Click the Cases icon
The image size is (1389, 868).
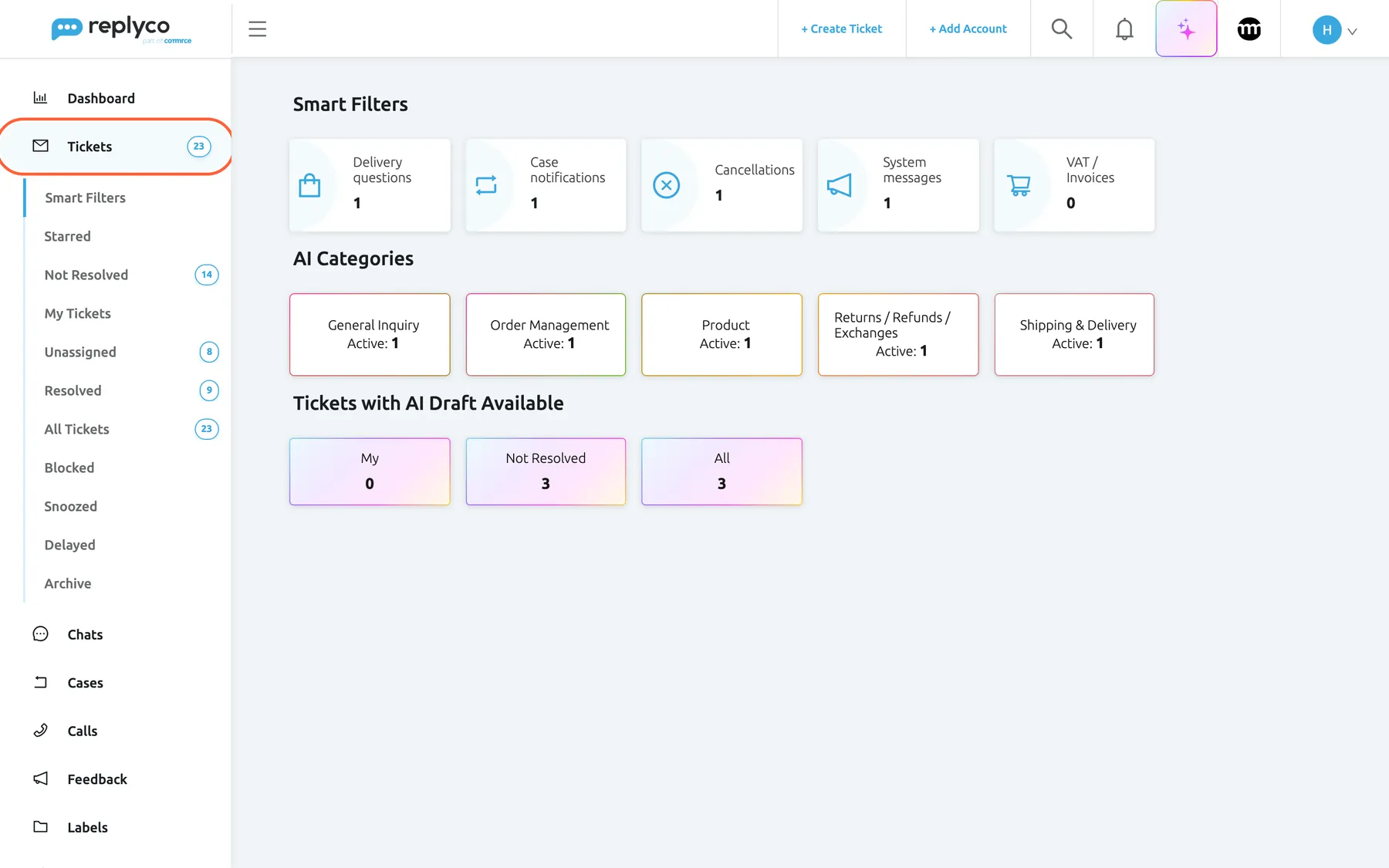(x=40, y=682)
